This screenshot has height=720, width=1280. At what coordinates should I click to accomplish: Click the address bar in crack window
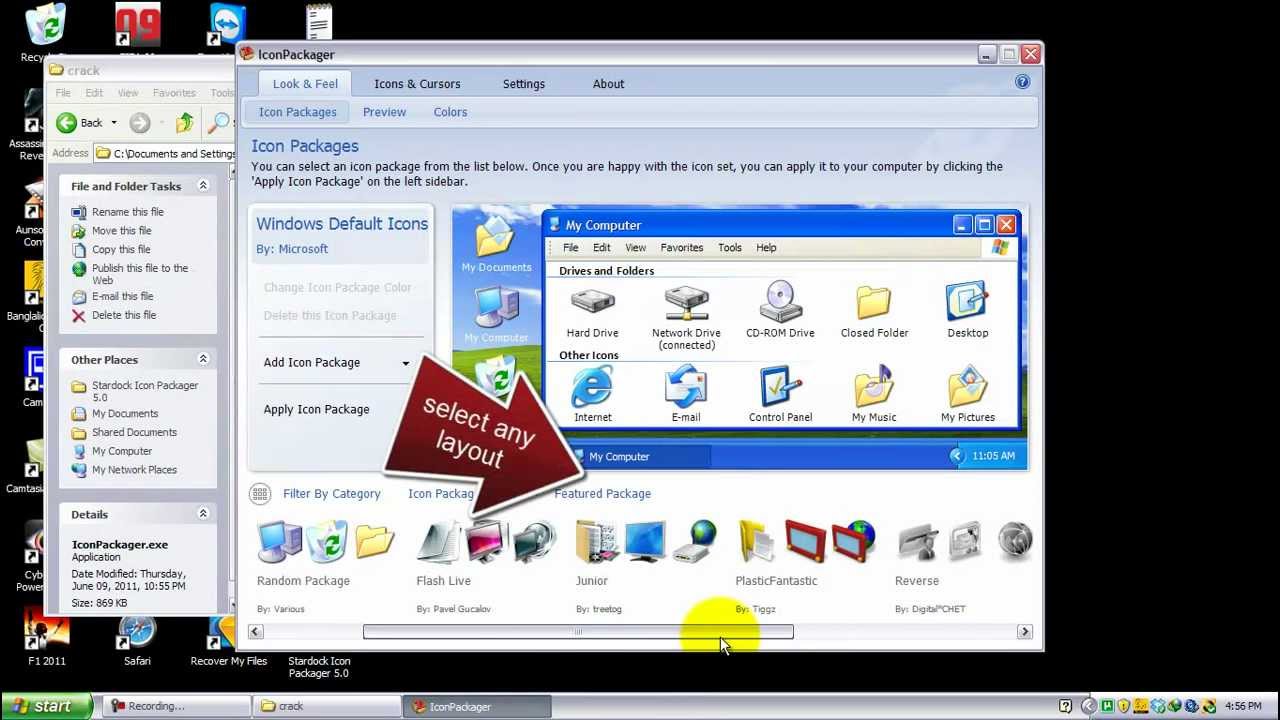[x=164, y=153]
